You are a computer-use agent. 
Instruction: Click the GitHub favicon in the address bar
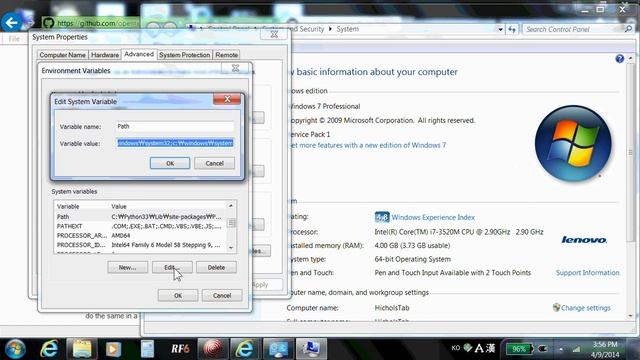coord(49,23)
